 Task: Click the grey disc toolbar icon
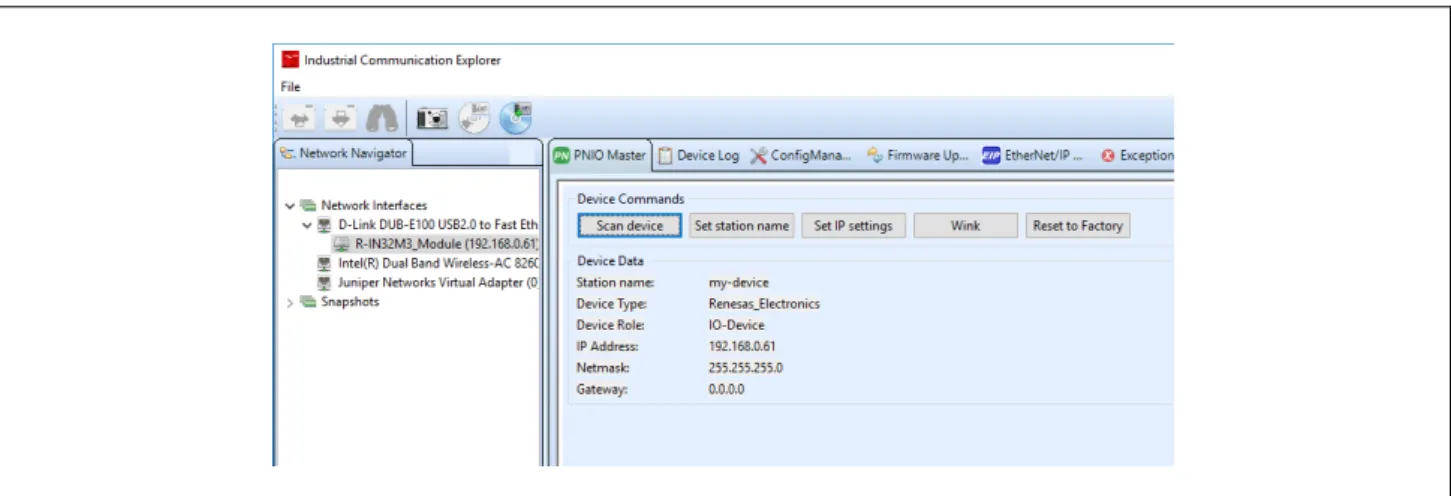point(474,119)
